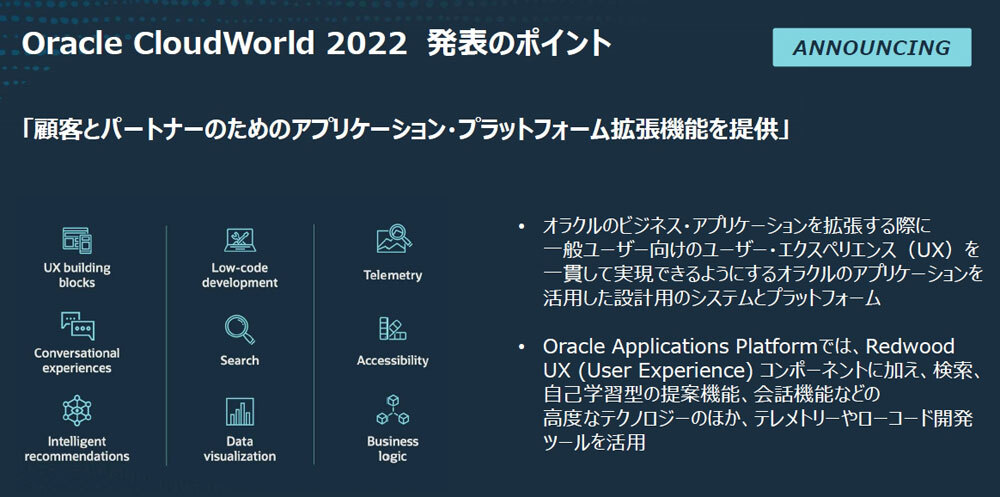
Task: Select the 'Business logic' label
Action: 393,449
